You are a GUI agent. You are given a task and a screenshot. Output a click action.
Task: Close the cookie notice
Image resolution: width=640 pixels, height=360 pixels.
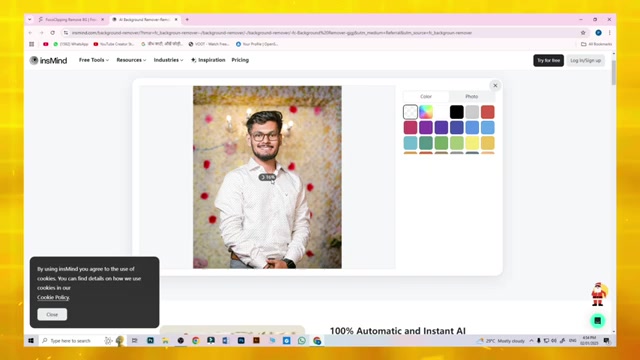52,314
